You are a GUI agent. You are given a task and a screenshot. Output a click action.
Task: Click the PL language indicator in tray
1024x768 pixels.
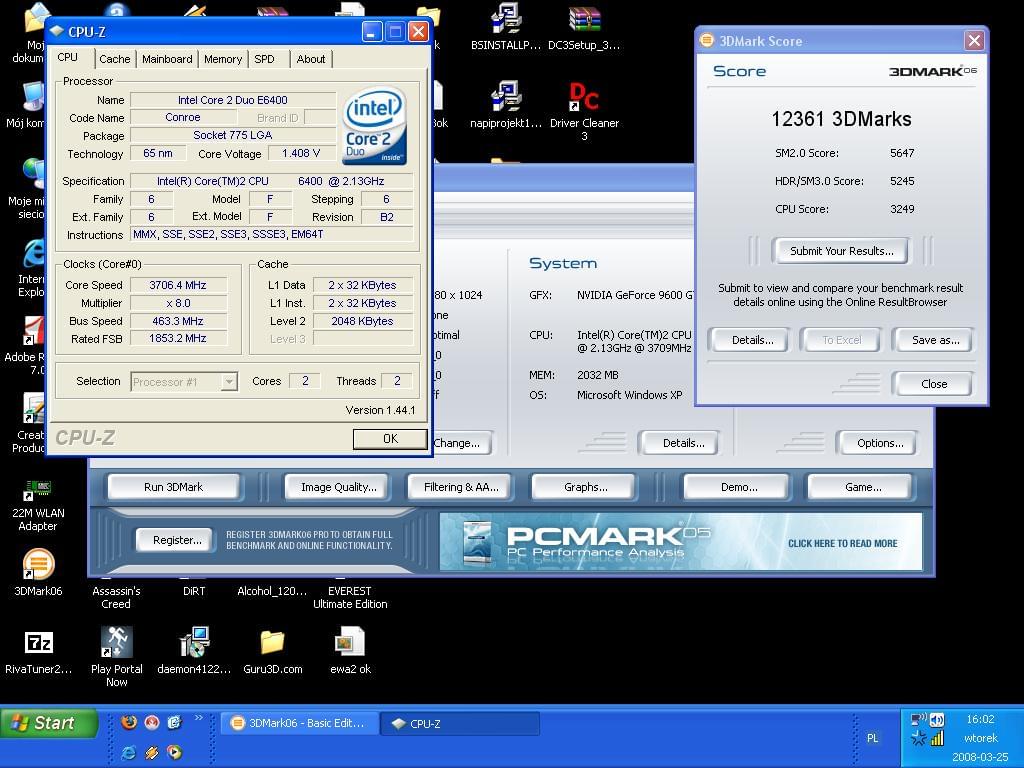(872, 738)
